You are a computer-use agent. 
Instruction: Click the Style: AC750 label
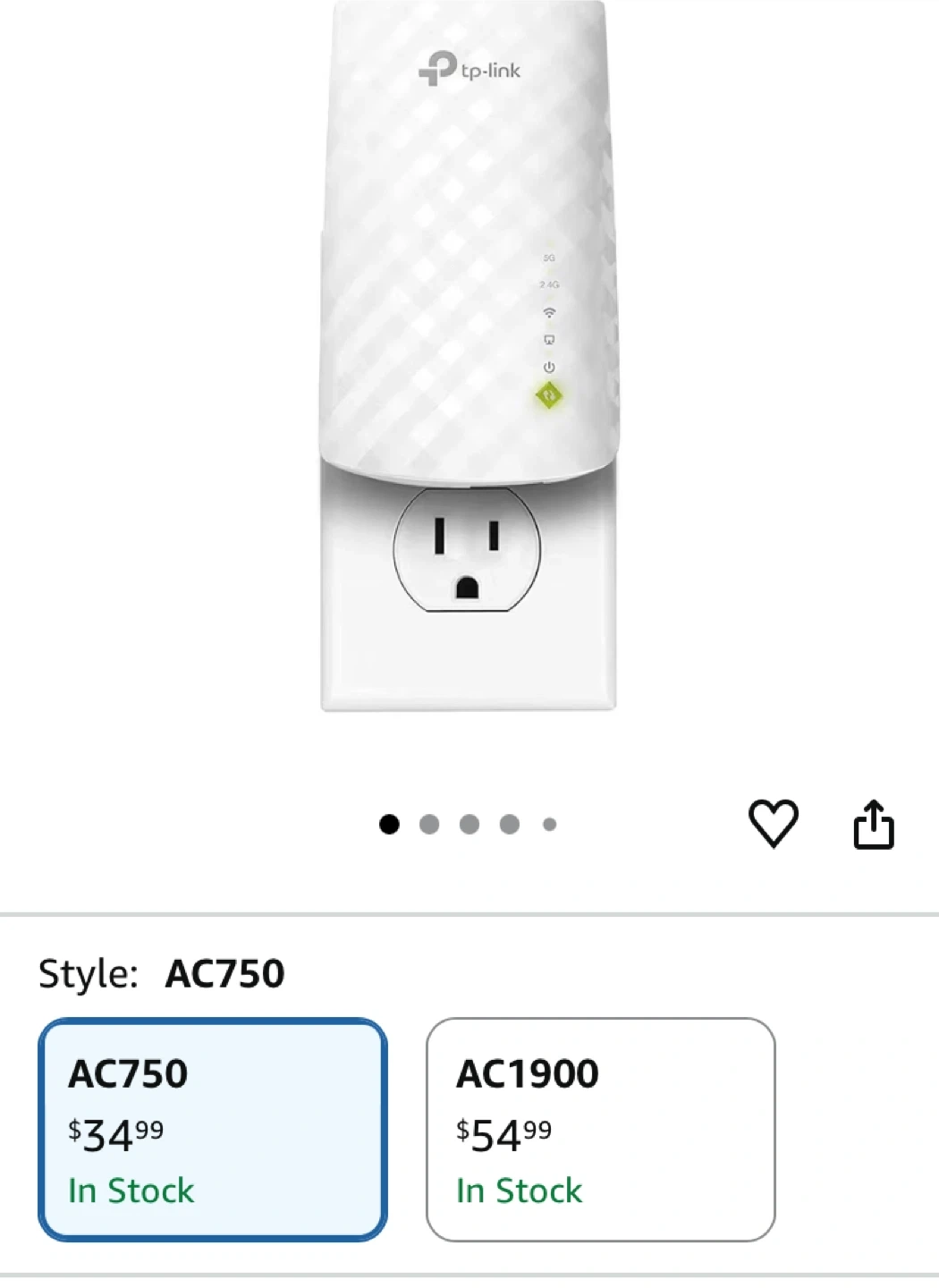[x=162, y=973]
